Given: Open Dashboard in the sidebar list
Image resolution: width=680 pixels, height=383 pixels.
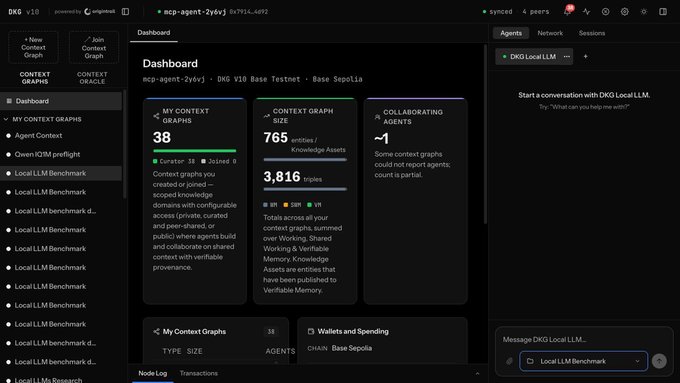Looking at the screenshot, I should point(61,101).
